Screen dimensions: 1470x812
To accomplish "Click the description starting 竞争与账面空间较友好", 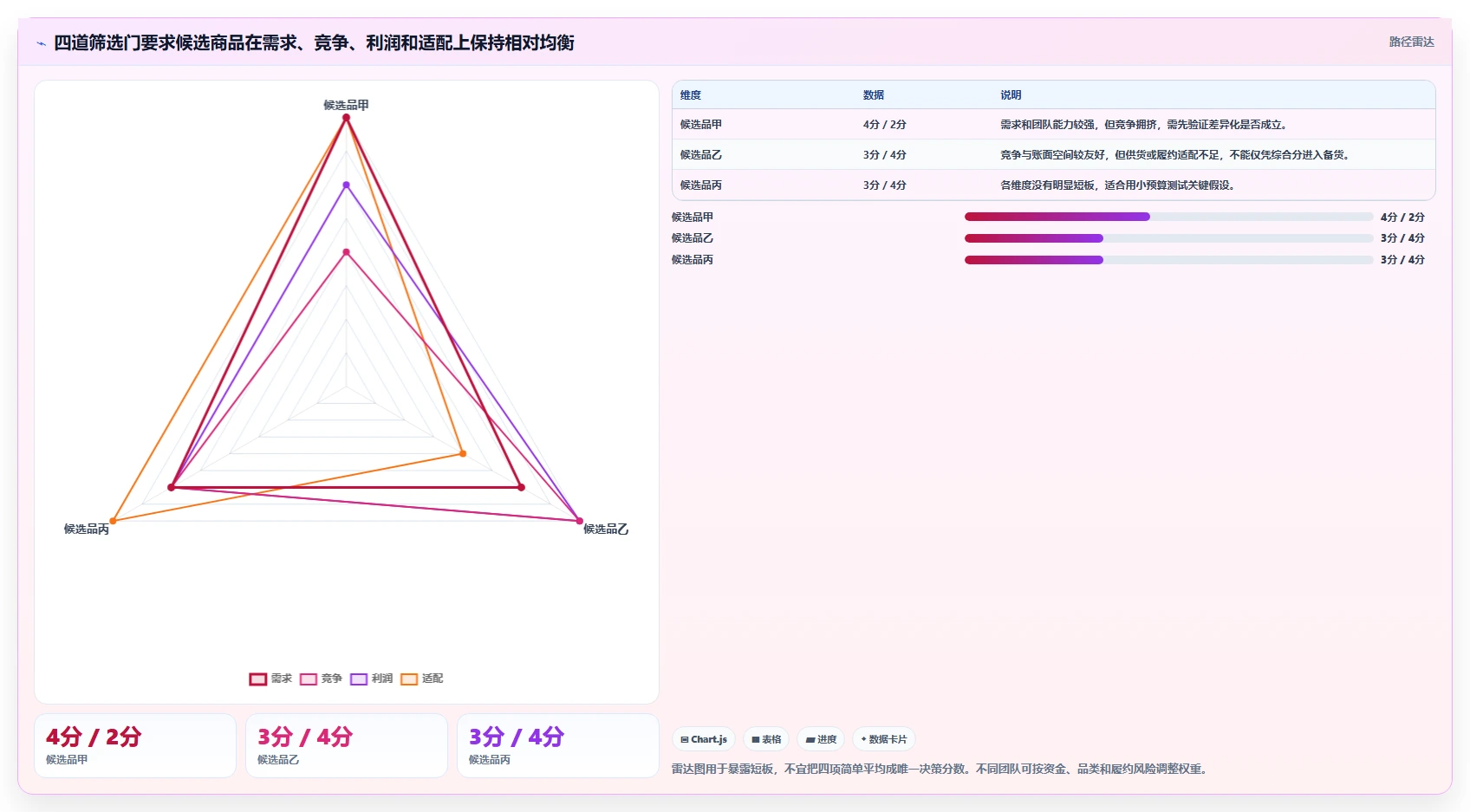I will (x=1176, y=155).
